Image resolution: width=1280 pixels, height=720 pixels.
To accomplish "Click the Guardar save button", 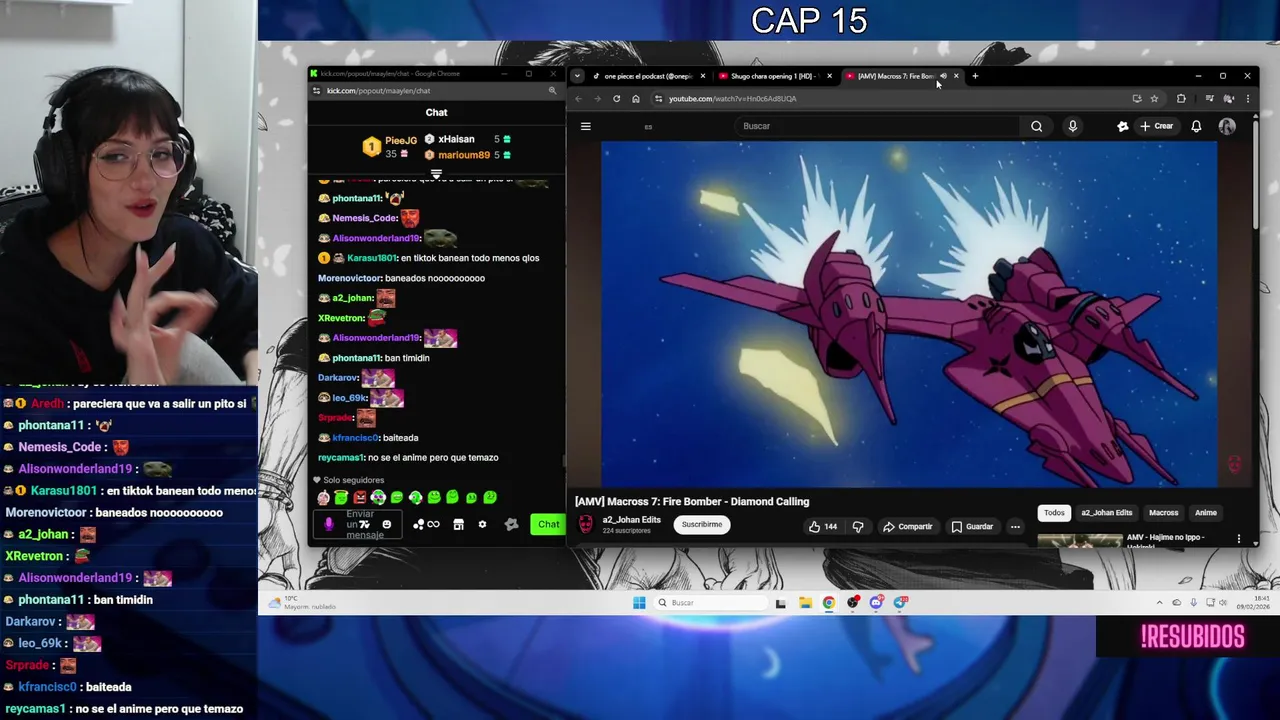I will [972, 527].
